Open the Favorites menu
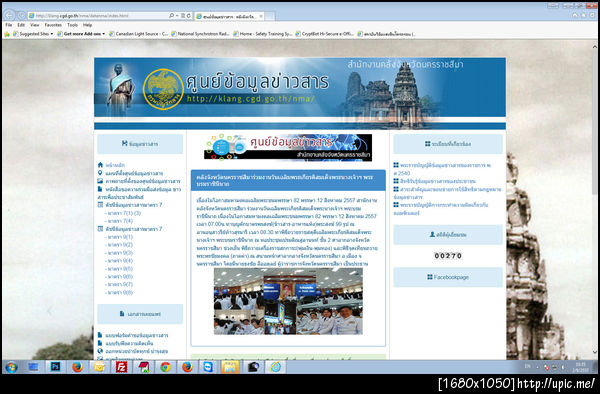This screenshot has height=394, width=600. 53,25
